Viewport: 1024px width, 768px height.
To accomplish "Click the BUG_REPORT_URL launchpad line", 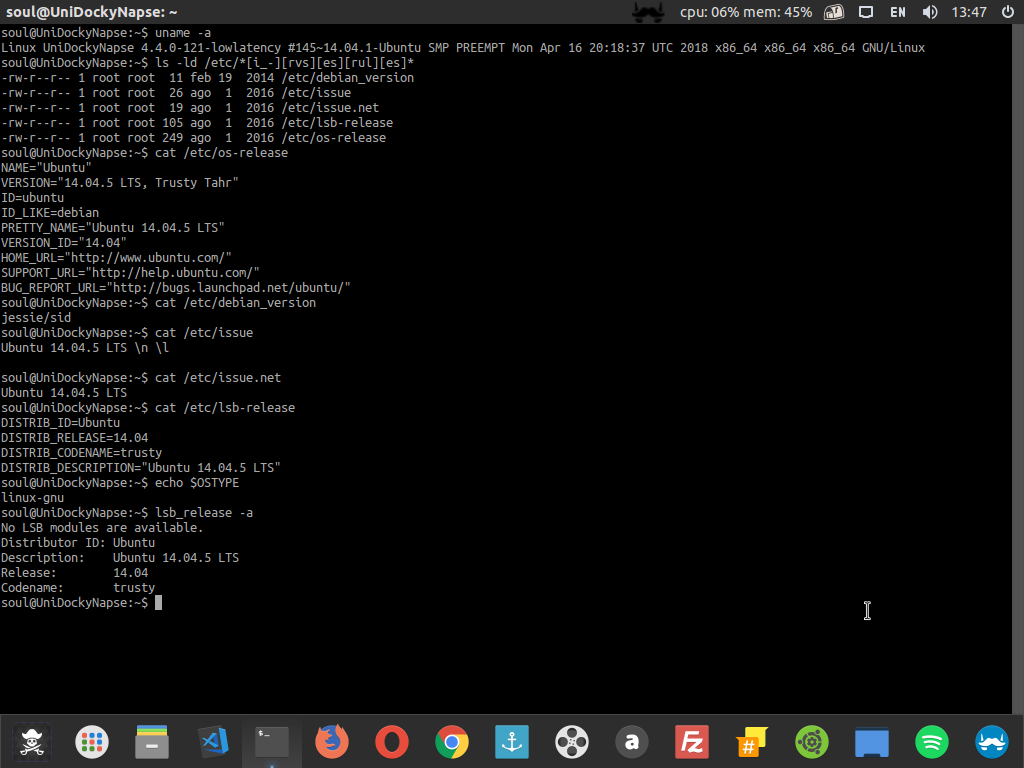I will [x=176, y=288].
